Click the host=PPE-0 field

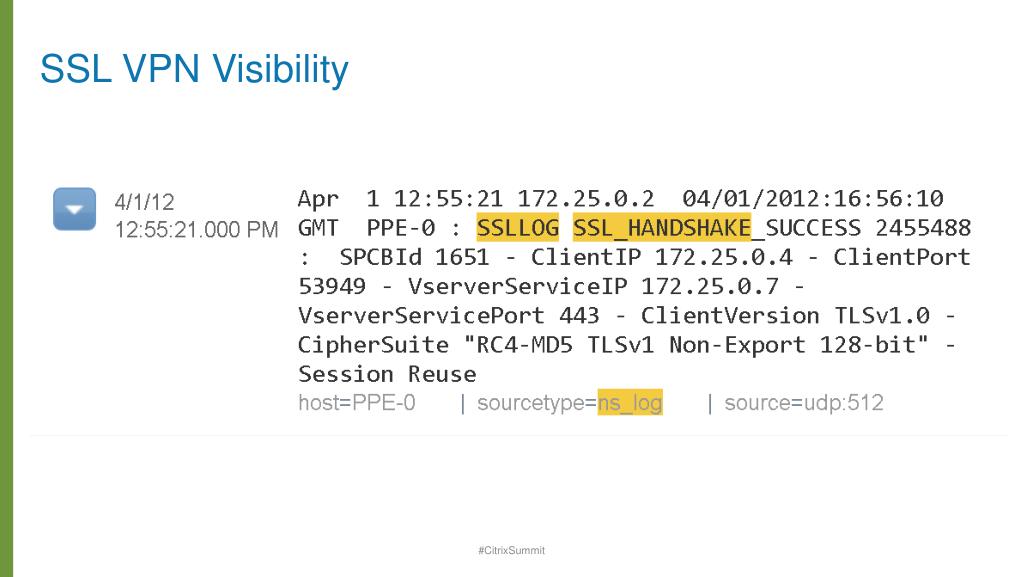click(x=357, y=403)
